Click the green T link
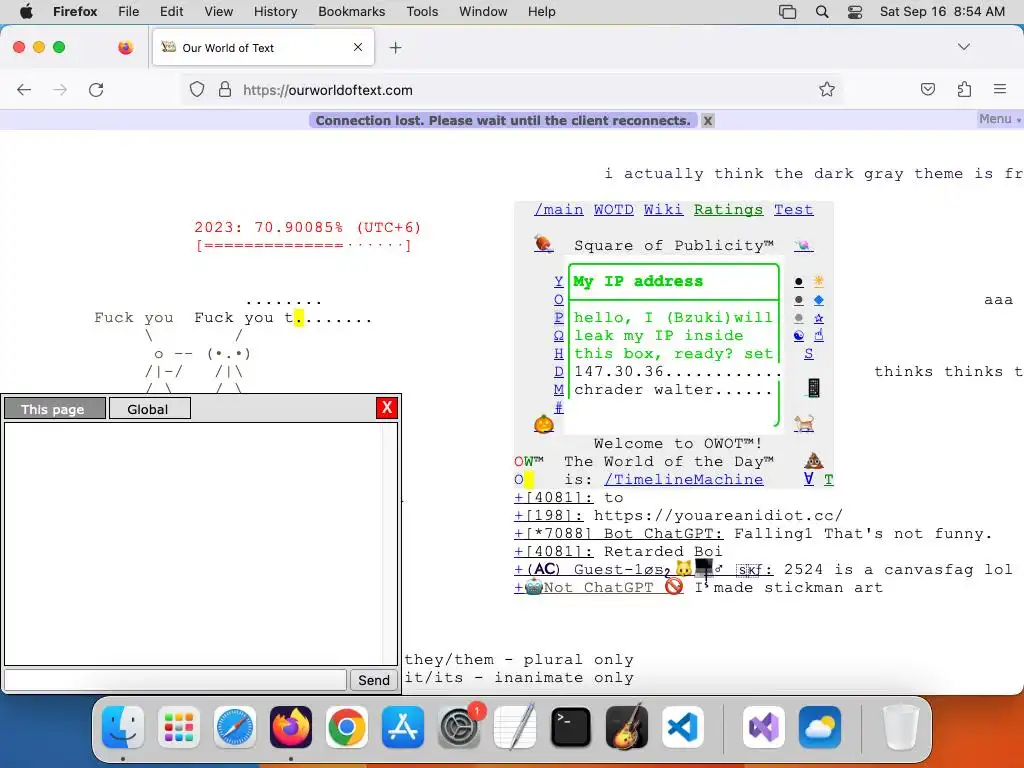 (828, 479)
